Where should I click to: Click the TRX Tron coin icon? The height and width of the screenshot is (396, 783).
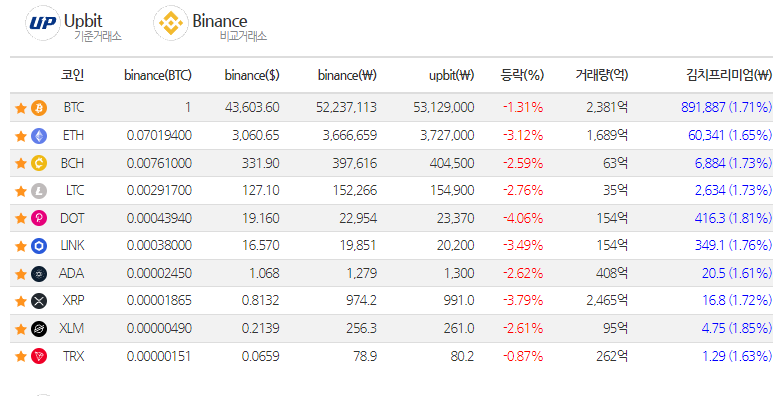39,357
